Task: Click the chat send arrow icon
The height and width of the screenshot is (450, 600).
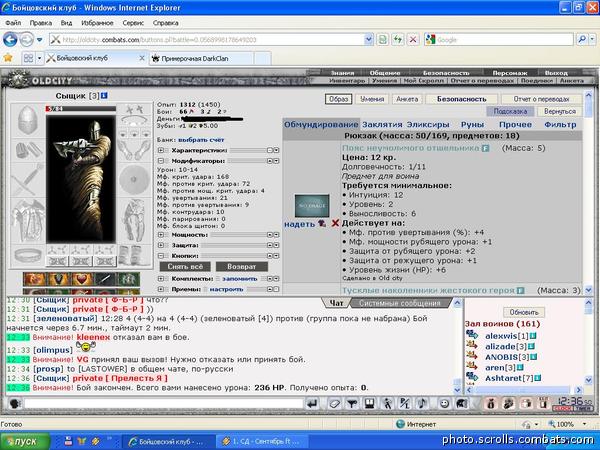Action: 313,403
